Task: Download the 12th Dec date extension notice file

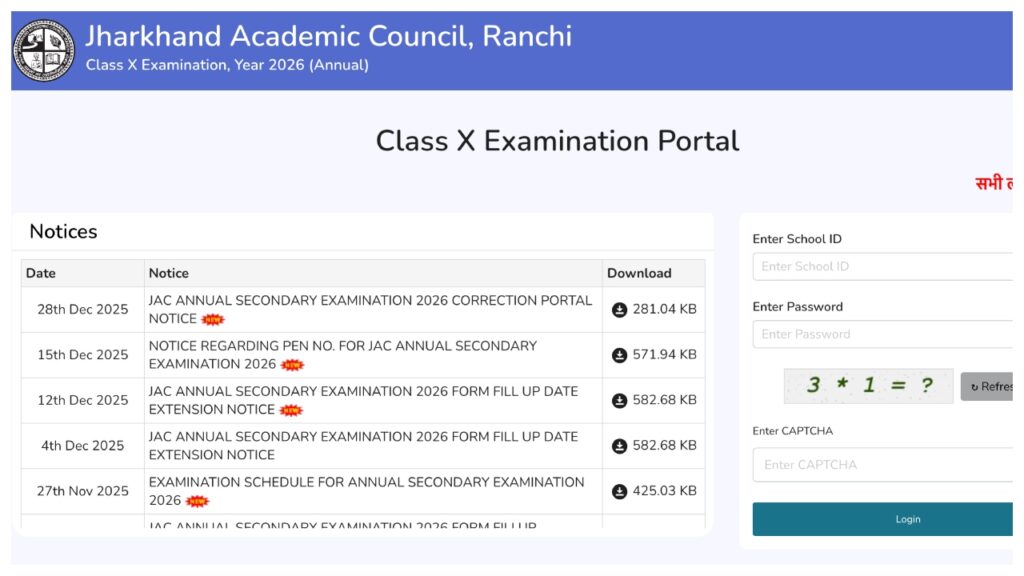Action: (620, 400)
